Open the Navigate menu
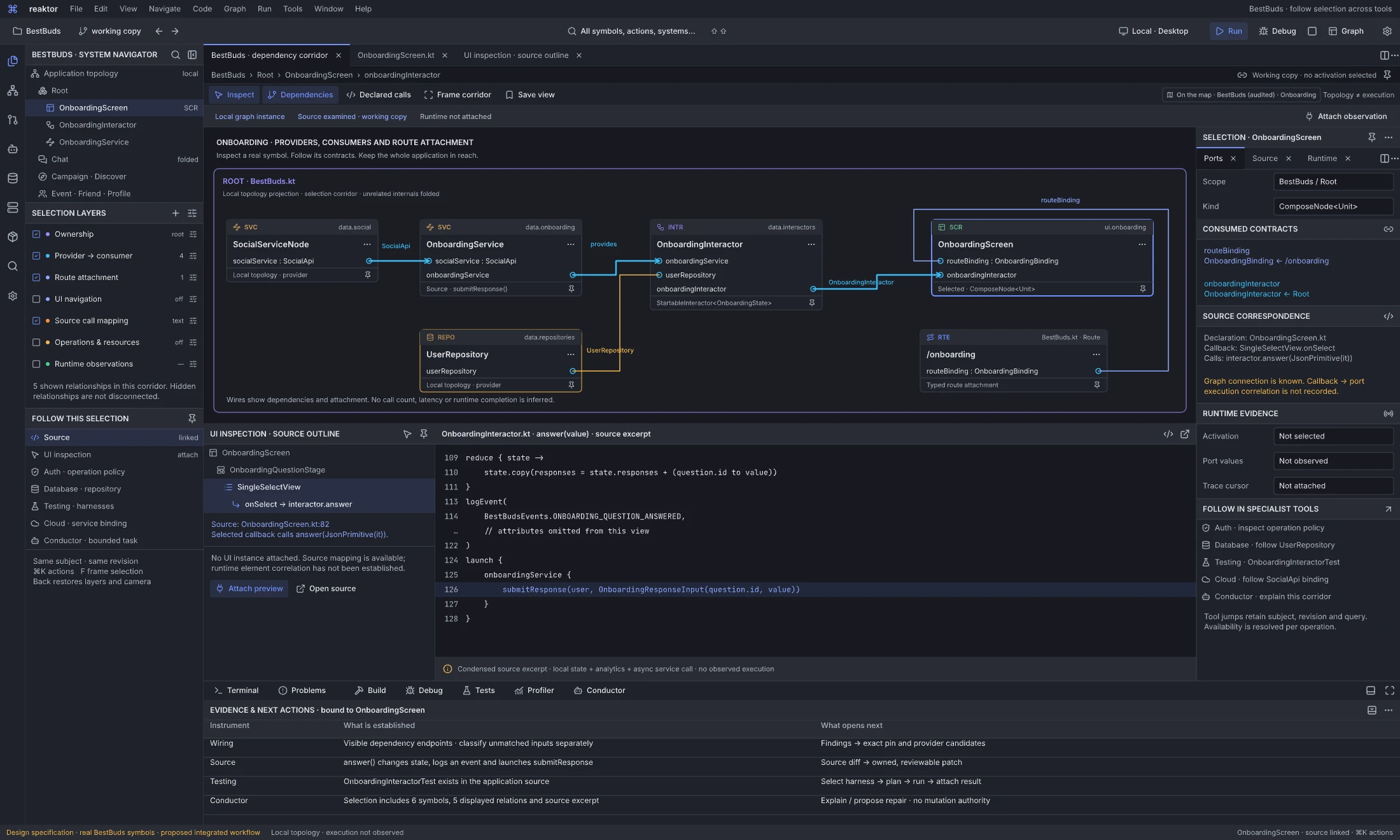Viewport: 1400px width, 840px height. point(165,9)
